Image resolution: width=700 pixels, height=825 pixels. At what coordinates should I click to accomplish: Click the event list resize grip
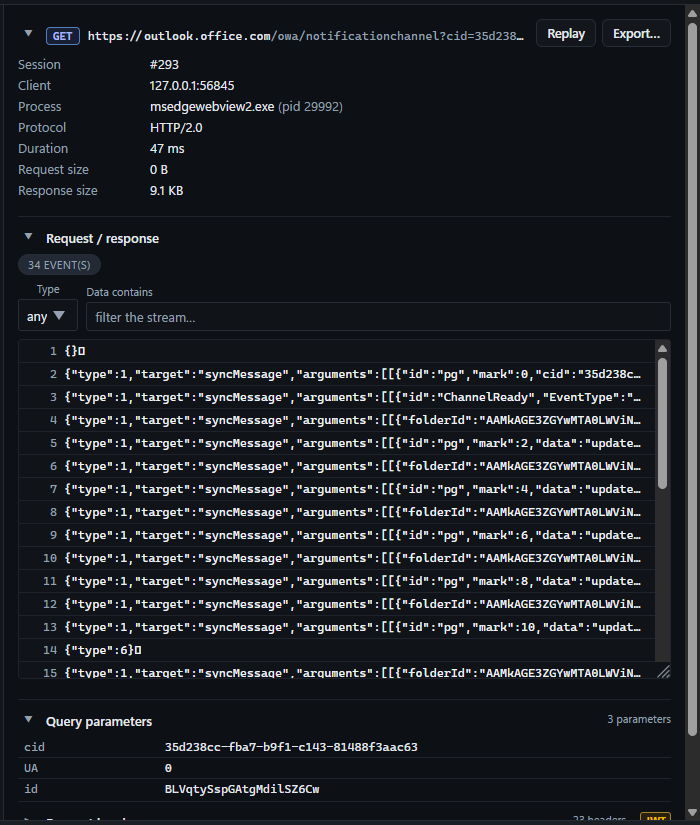click(x=664, y=671)
